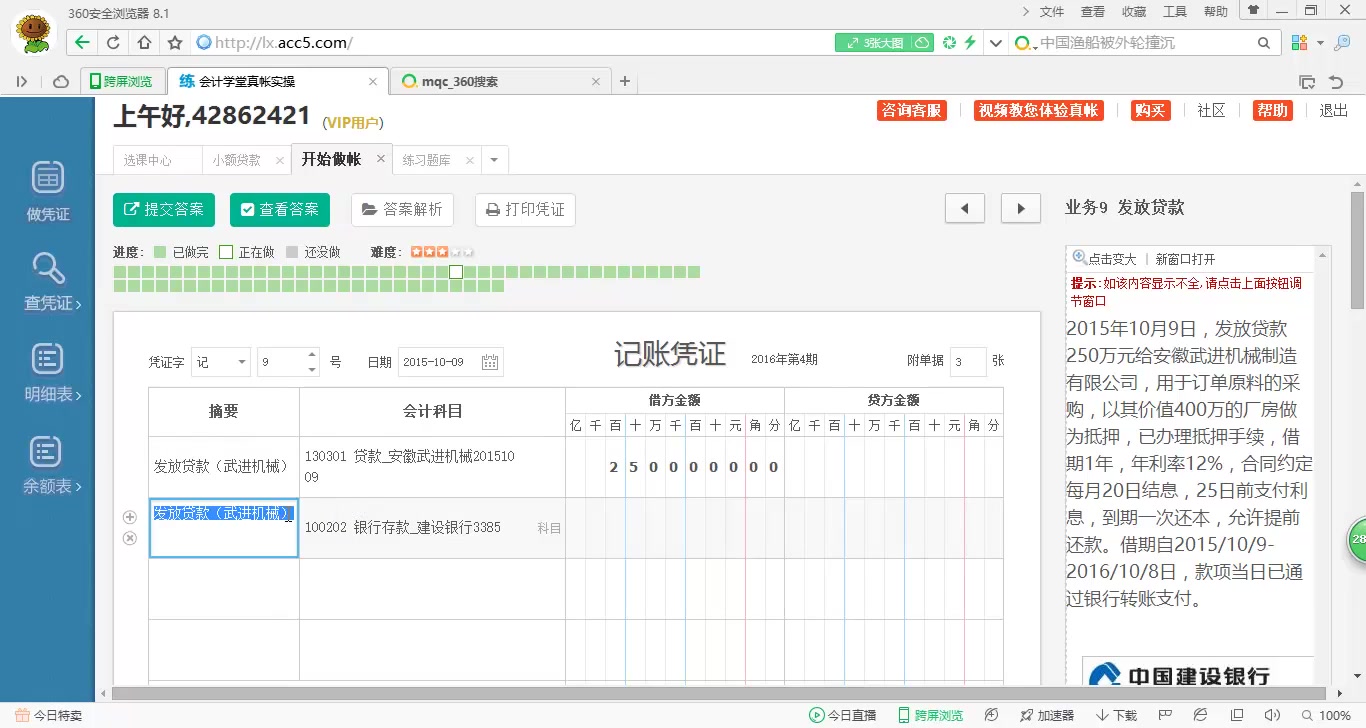Switch to the 小额贷款 tab

point(237,159)
